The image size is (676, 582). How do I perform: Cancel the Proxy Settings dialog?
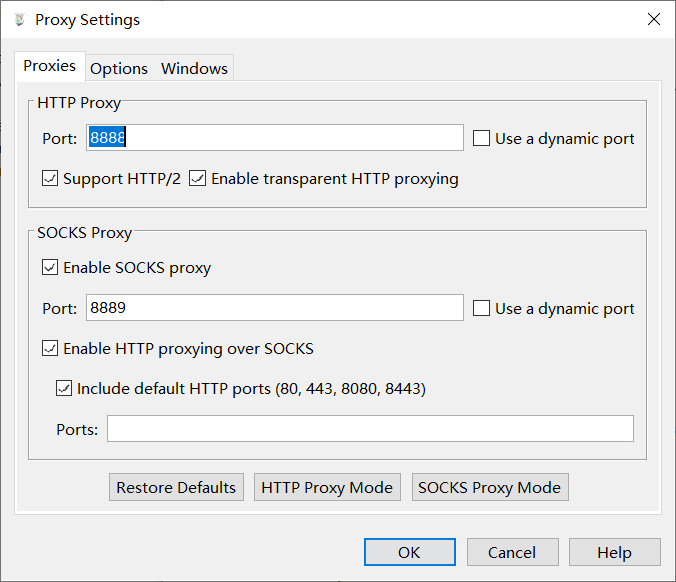(x=512, y=552)
